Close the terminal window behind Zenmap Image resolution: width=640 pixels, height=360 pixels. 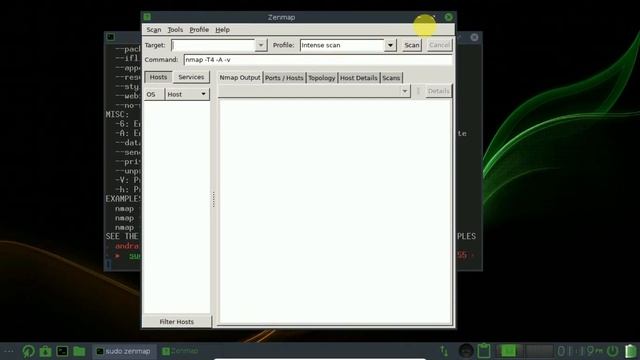(474, 37)
